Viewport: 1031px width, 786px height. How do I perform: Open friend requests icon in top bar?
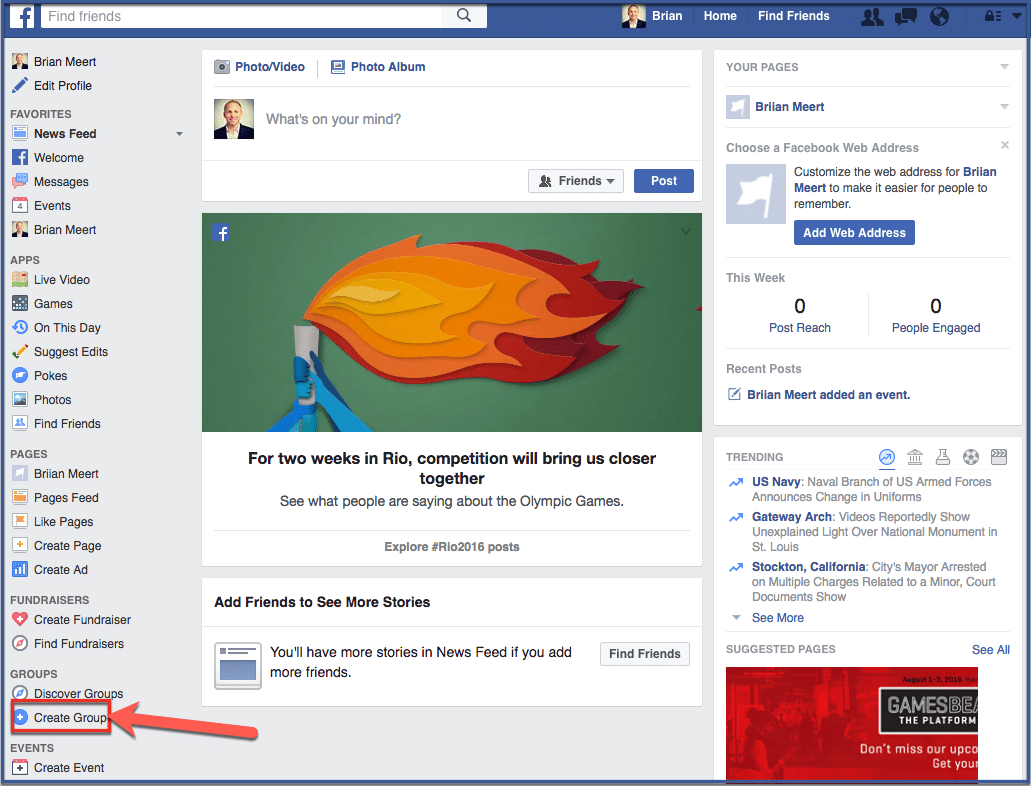pos(873,16)
